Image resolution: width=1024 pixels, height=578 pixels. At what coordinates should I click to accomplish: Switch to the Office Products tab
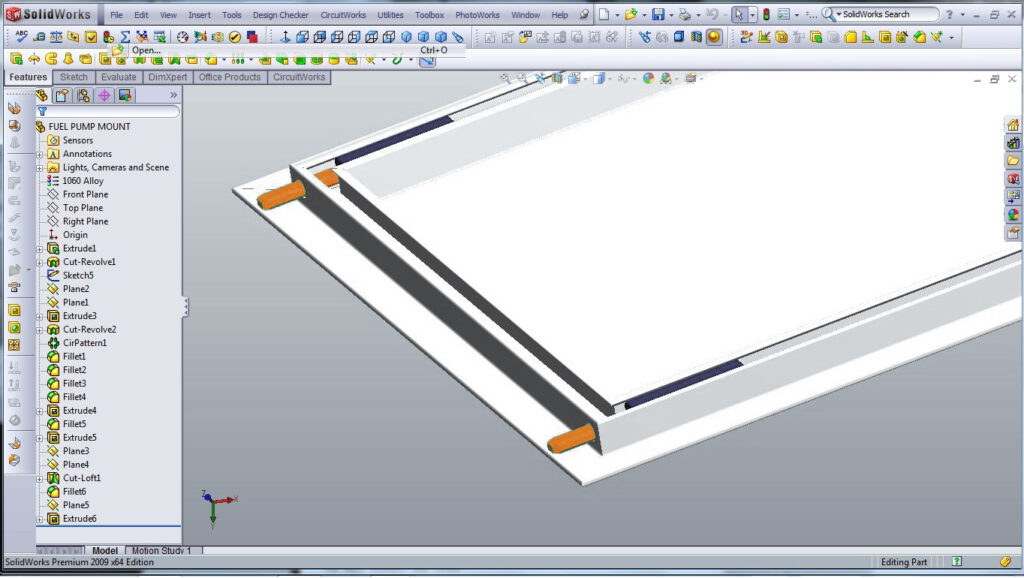[229, 77]
